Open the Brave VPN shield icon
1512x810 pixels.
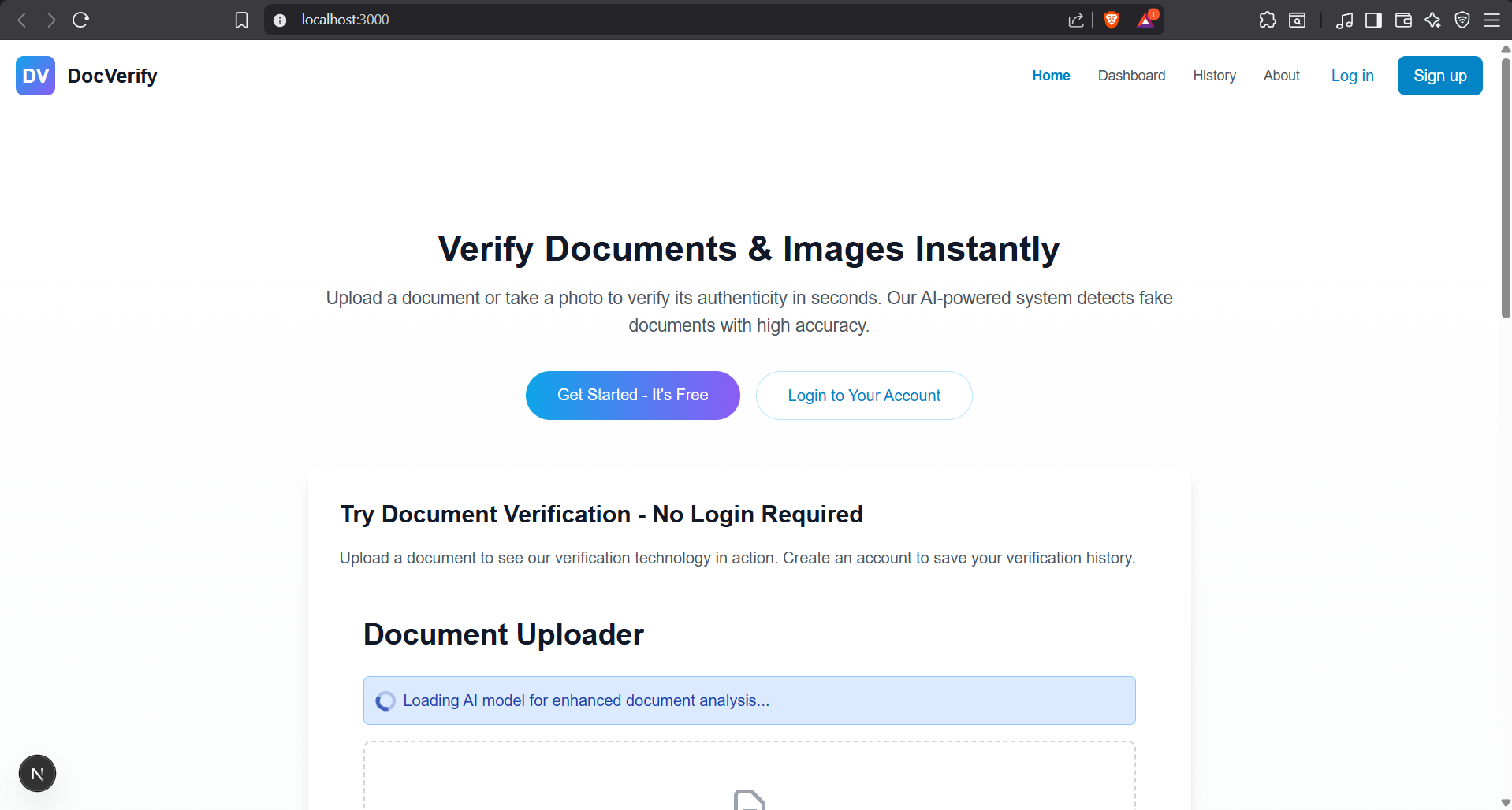pos(1462,20)
